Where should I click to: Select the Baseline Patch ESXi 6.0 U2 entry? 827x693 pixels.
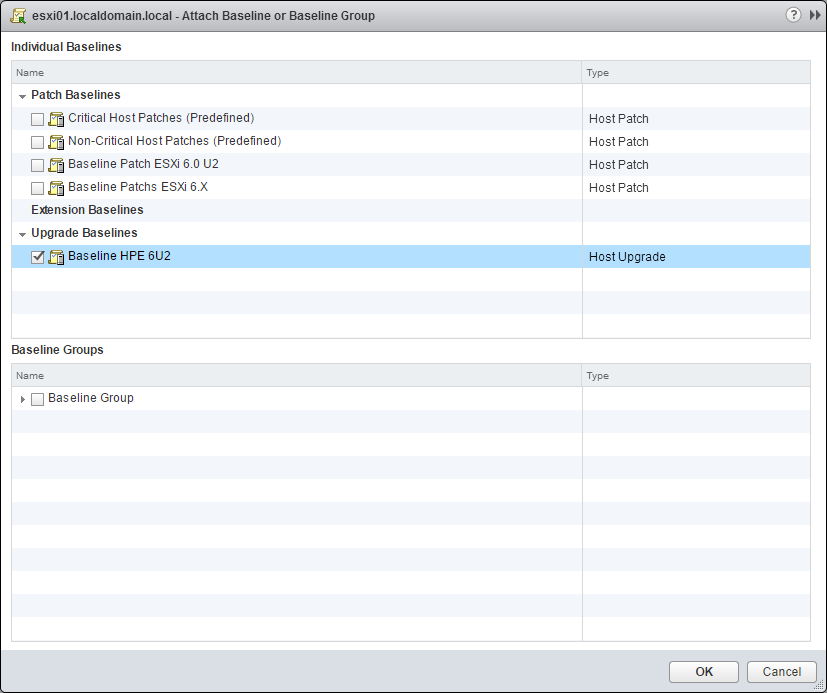click(x=144, y=164)
